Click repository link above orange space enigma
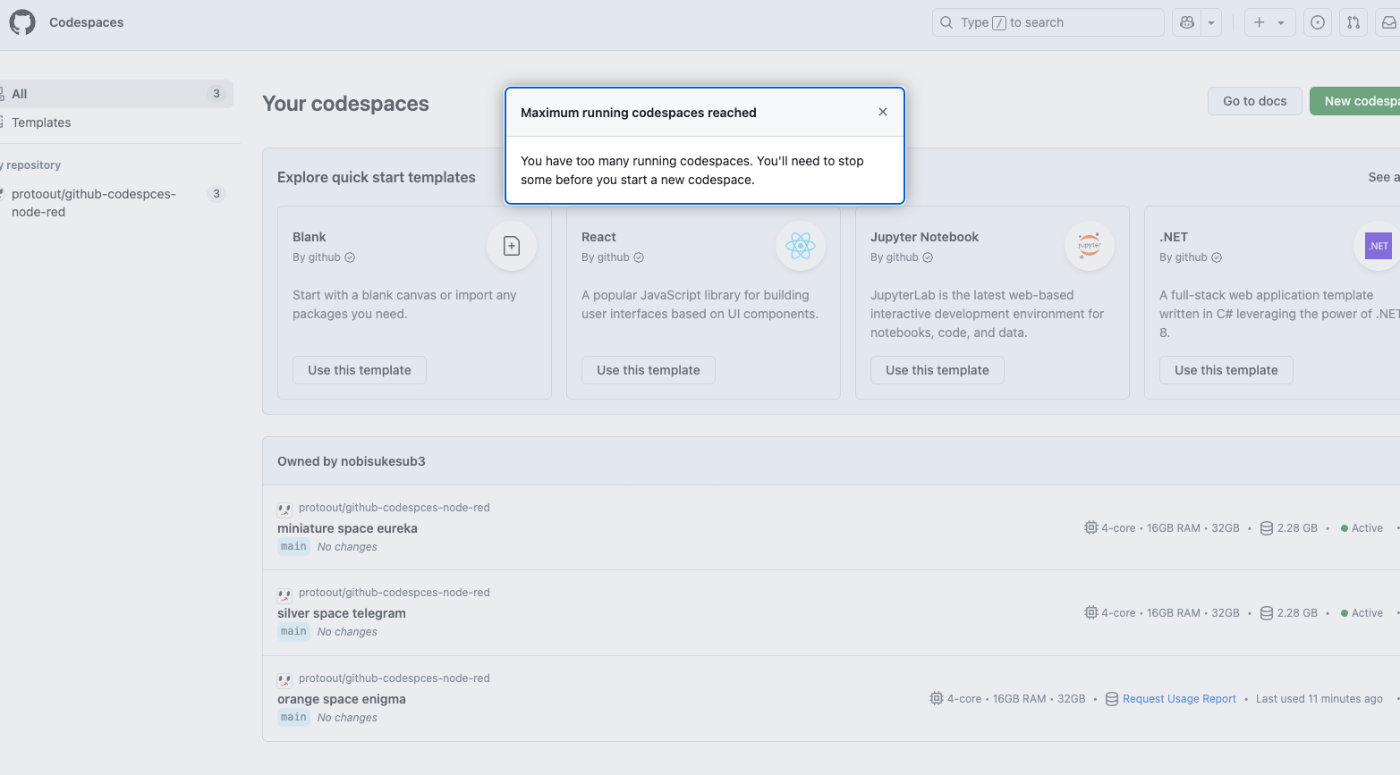This screenshot has width=1400, height=775. 394,678
